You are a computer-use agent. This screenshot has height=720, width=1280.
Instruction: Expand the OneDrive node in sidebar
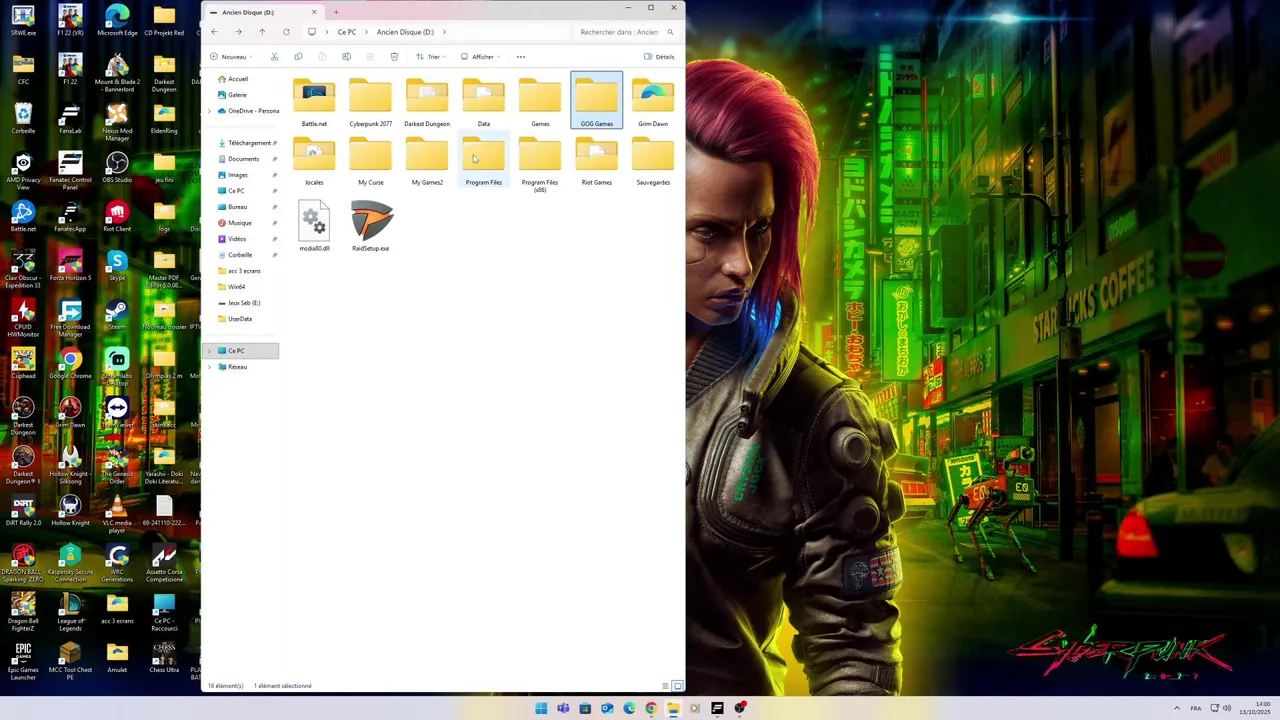click(210, 111)
